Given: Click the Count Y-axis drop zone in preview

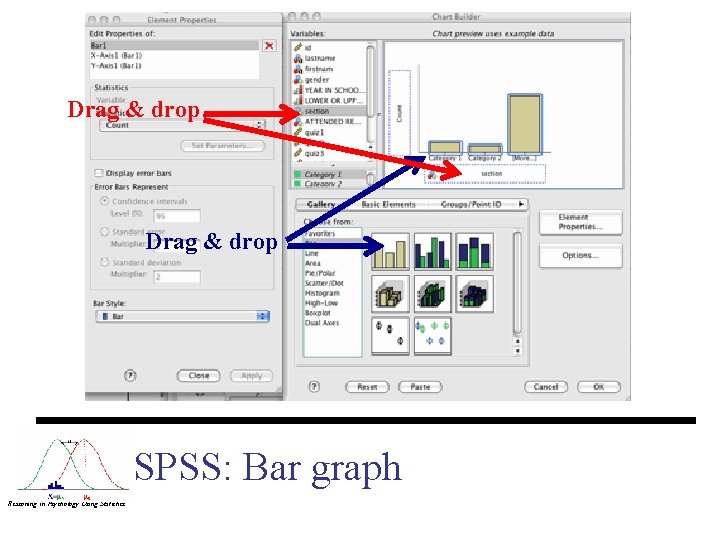Looking at the screenshot, I should 399,113.
